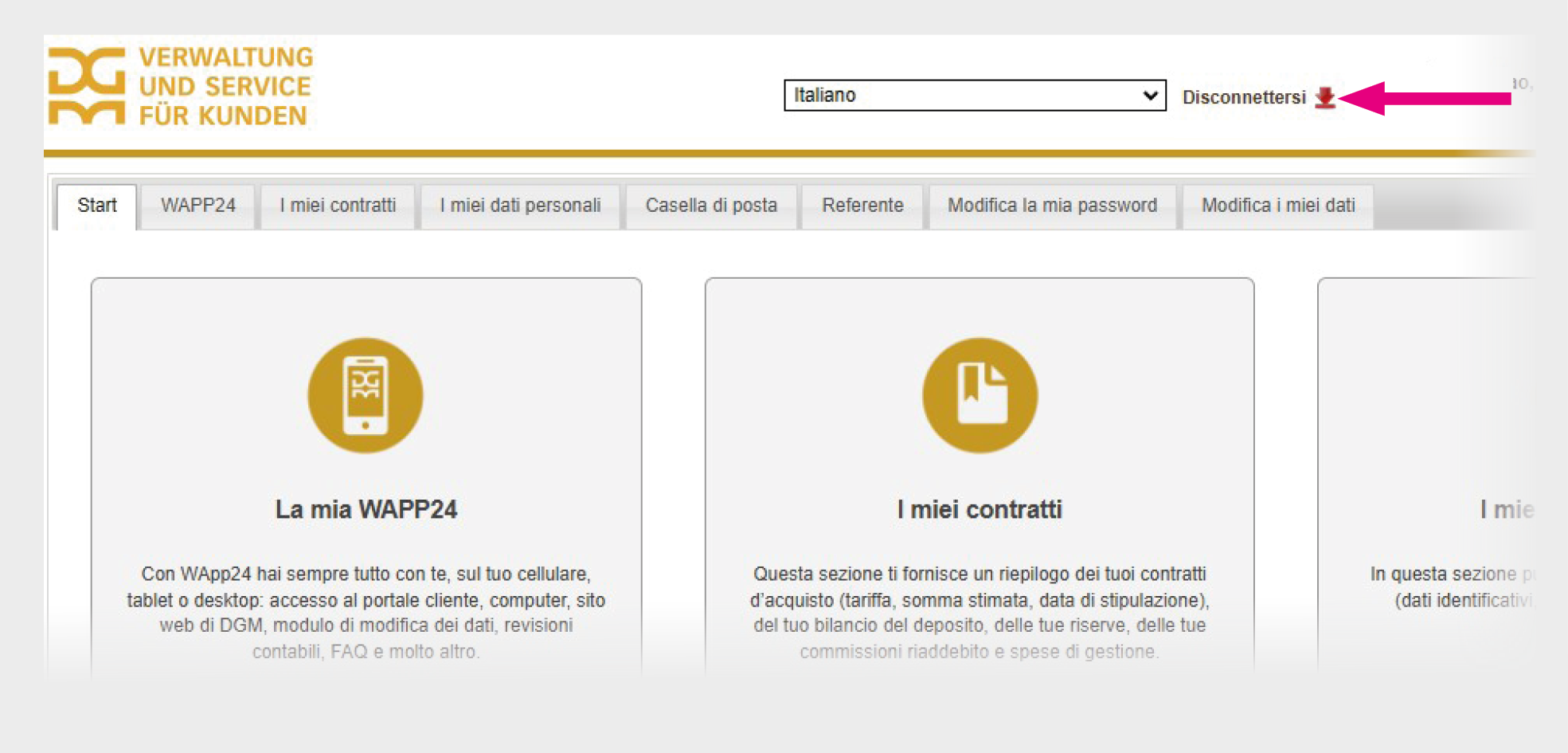Go to the 'I miei dati personali' tab

(x=520, y=206)
